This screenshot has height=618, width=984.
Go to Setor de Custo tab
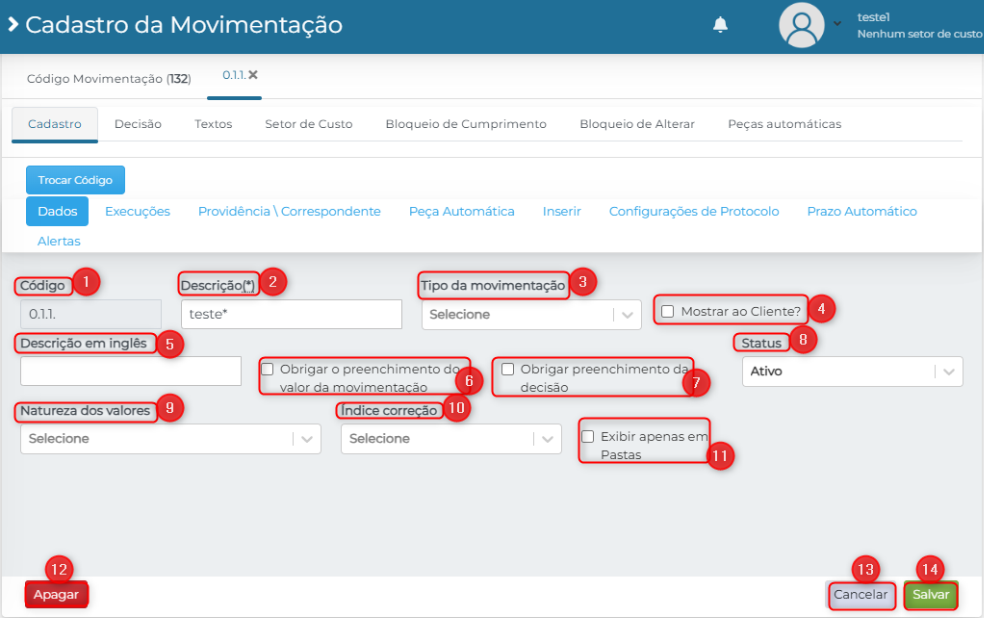[x=309, y=124]
